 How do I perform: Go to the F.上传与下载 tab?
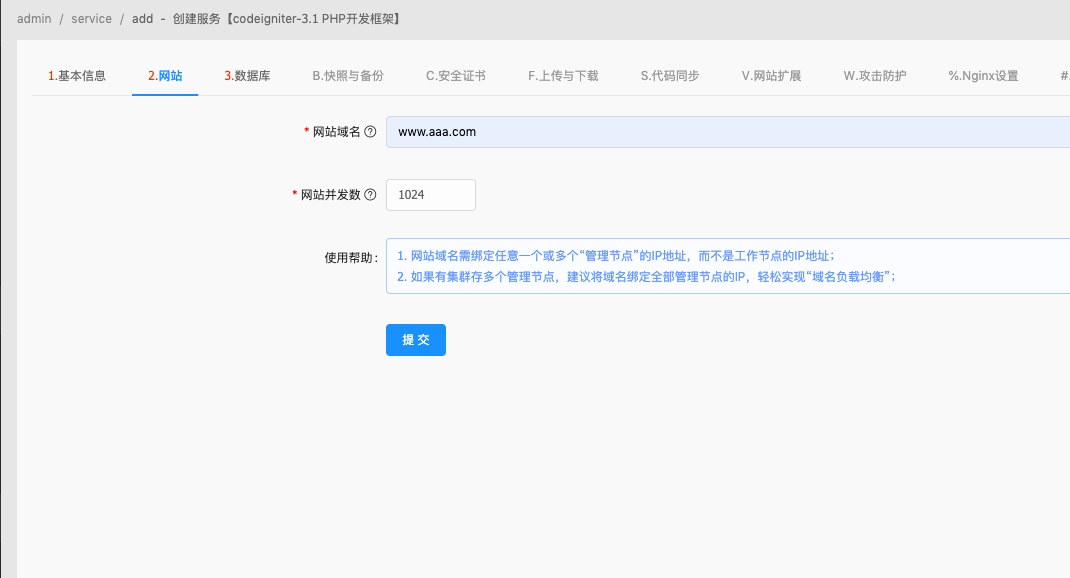pyautogui.click(x=563, y=76)
